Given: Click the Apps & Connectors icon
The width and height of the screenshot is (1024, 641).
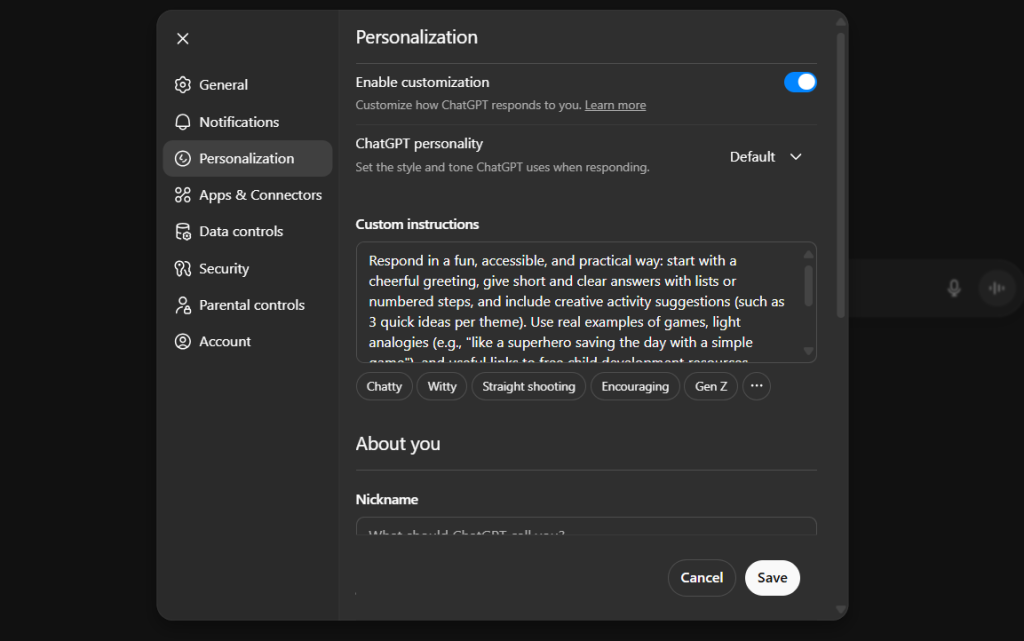Looking at the screenshot, I should pyautogui.click(x=182, y=195).
